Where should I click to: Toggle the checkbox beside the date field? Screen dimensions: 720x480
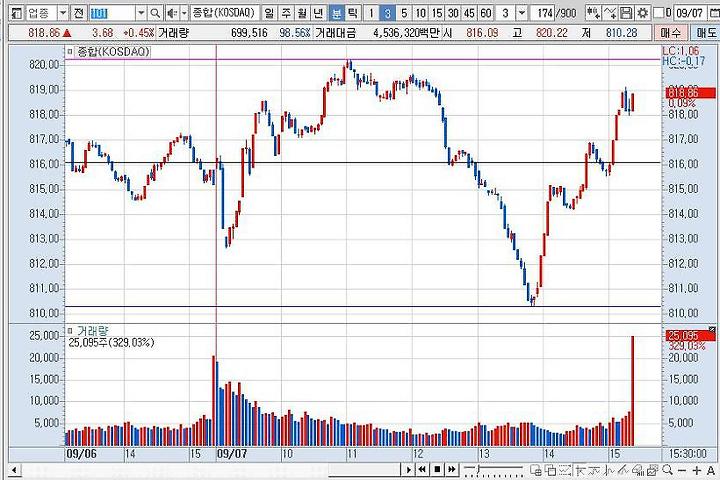tap(658, 13)
